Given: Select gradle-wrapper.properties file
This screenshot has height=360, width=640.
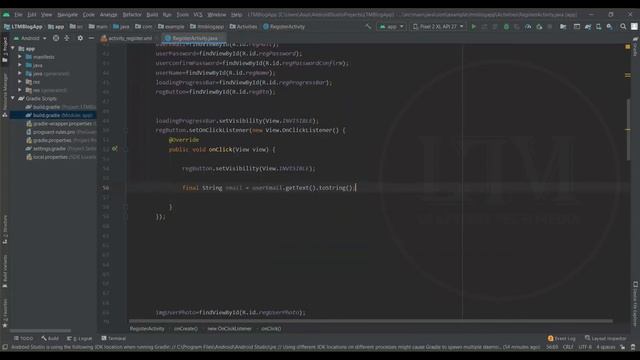Looking at the screenshot, I should tap(60, 124).
